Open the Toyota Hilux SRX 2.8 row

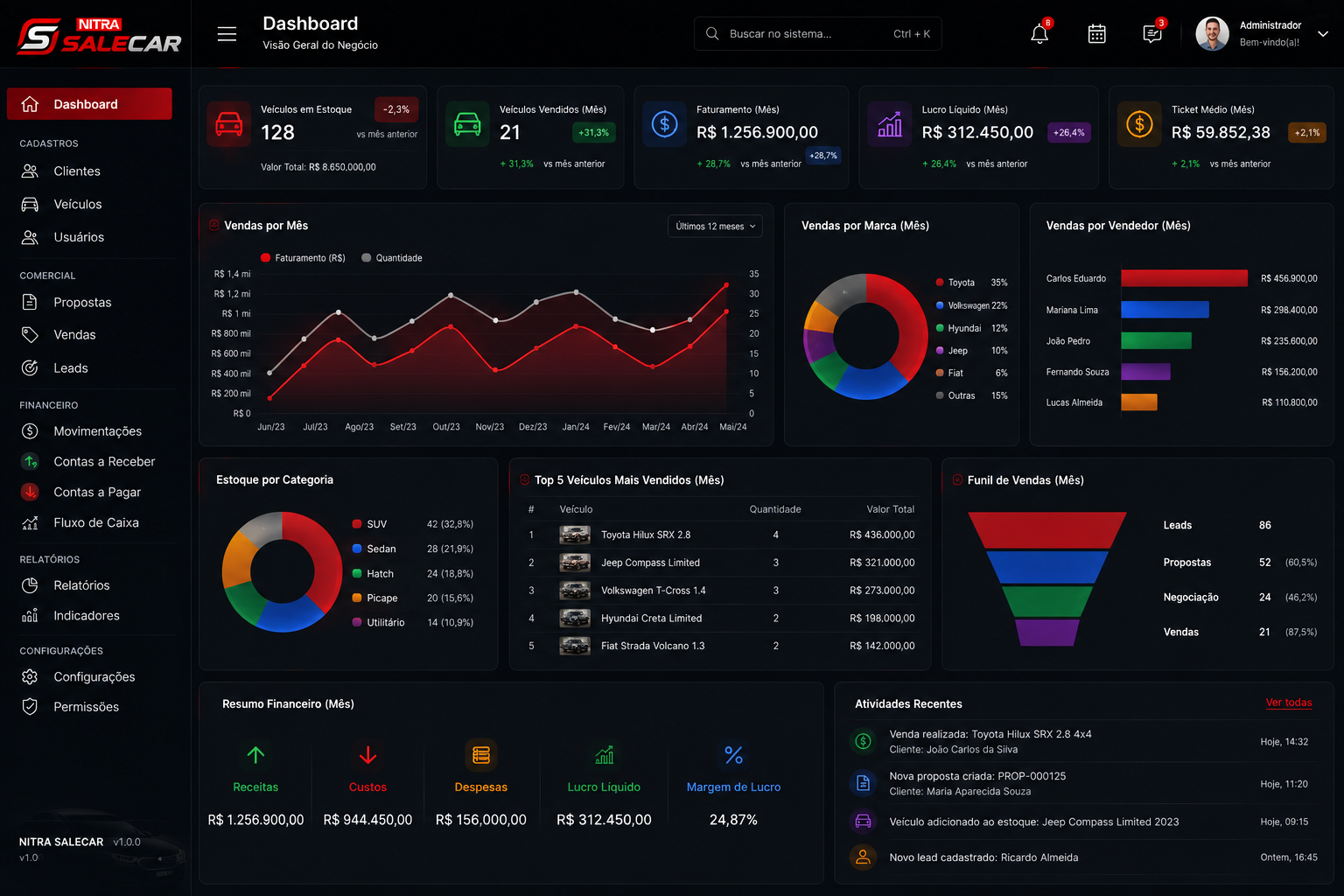coord(721,535)
